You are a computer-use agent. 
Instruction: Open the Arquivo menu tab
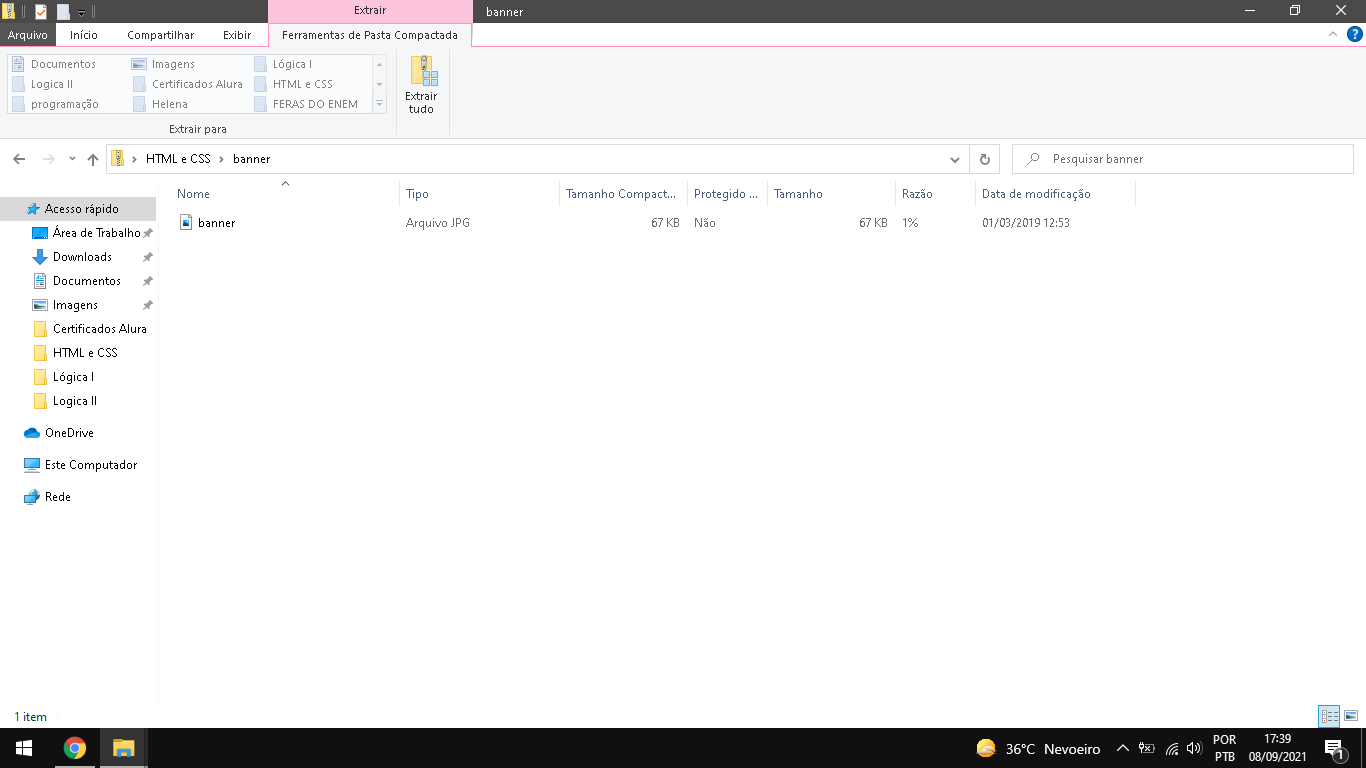click(x=28, y=35)
